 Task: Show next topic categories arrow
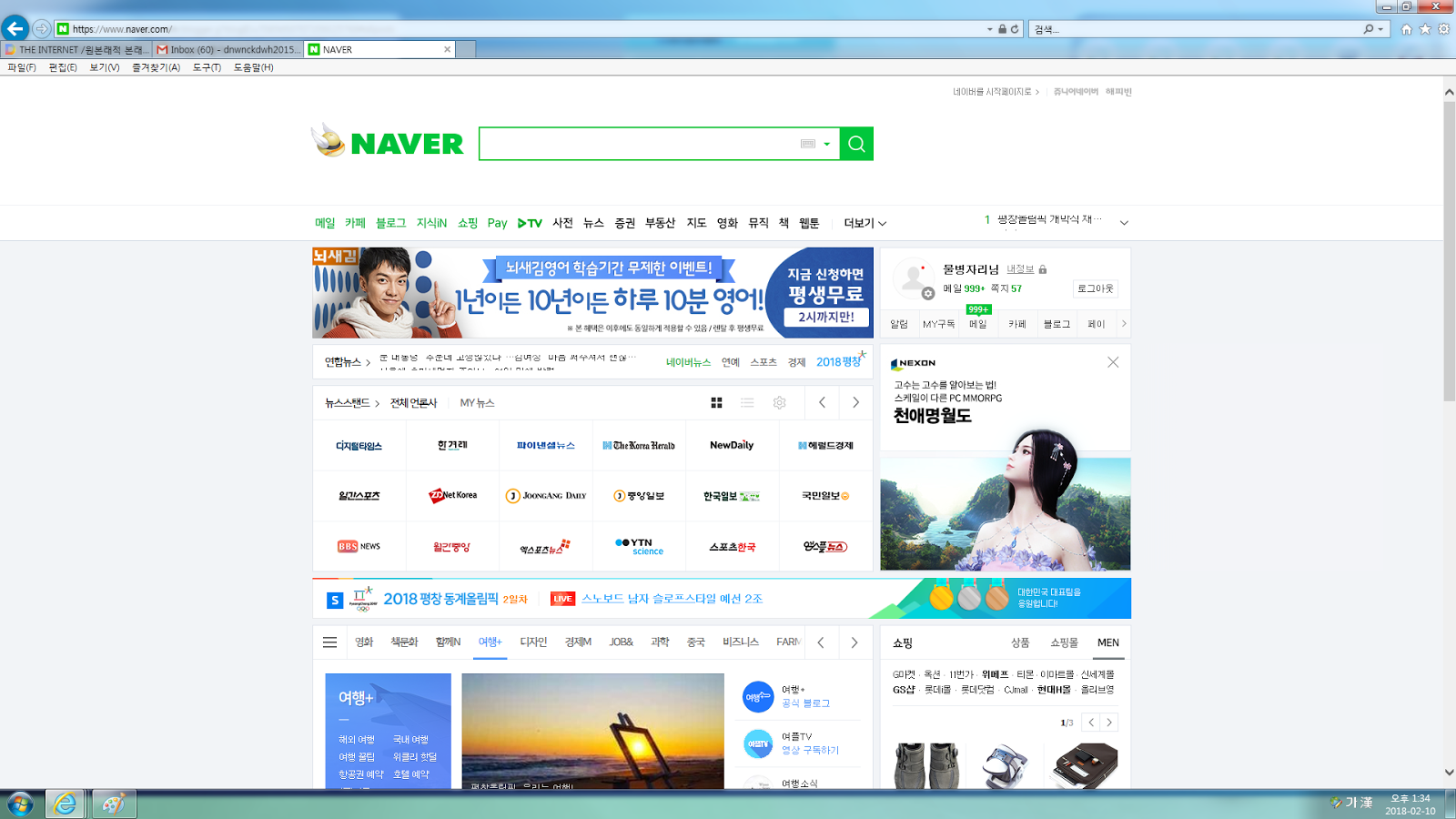(x=854, y=642)
